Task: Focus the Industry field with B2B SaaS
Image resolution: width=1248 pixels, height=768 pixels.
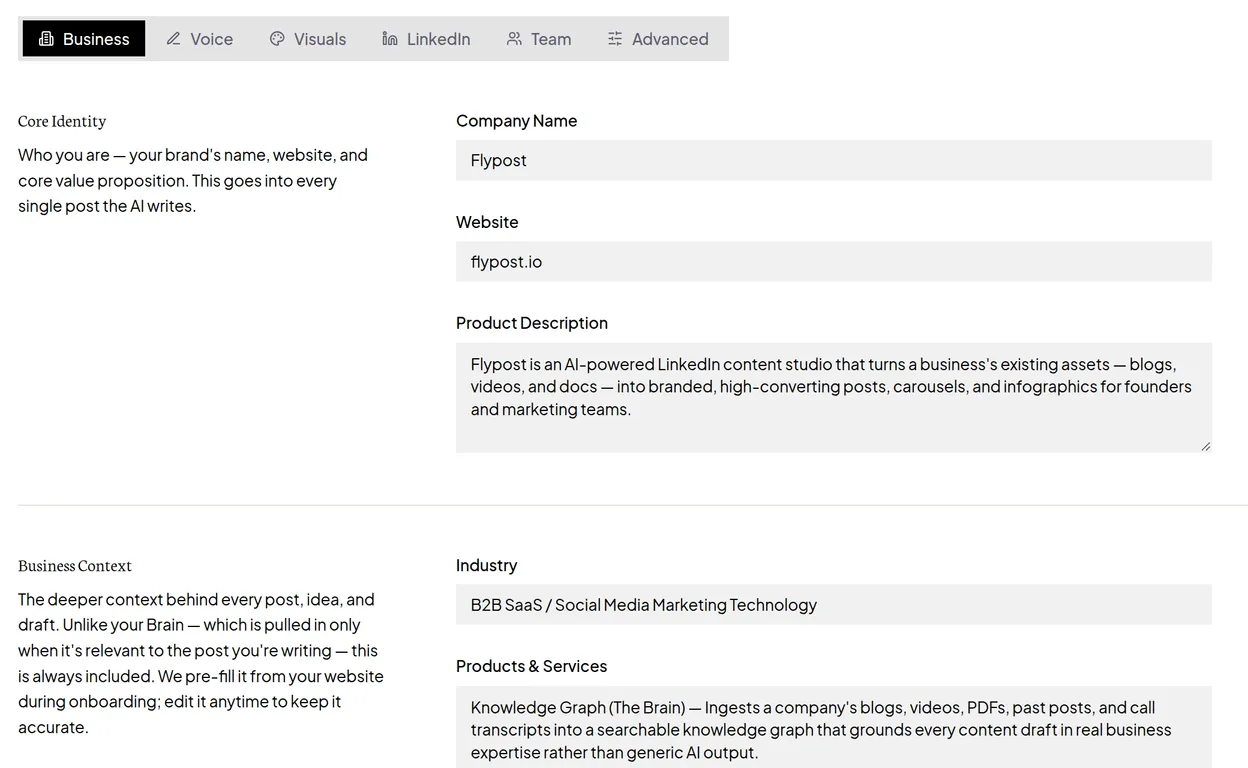Action: [834, 605]
